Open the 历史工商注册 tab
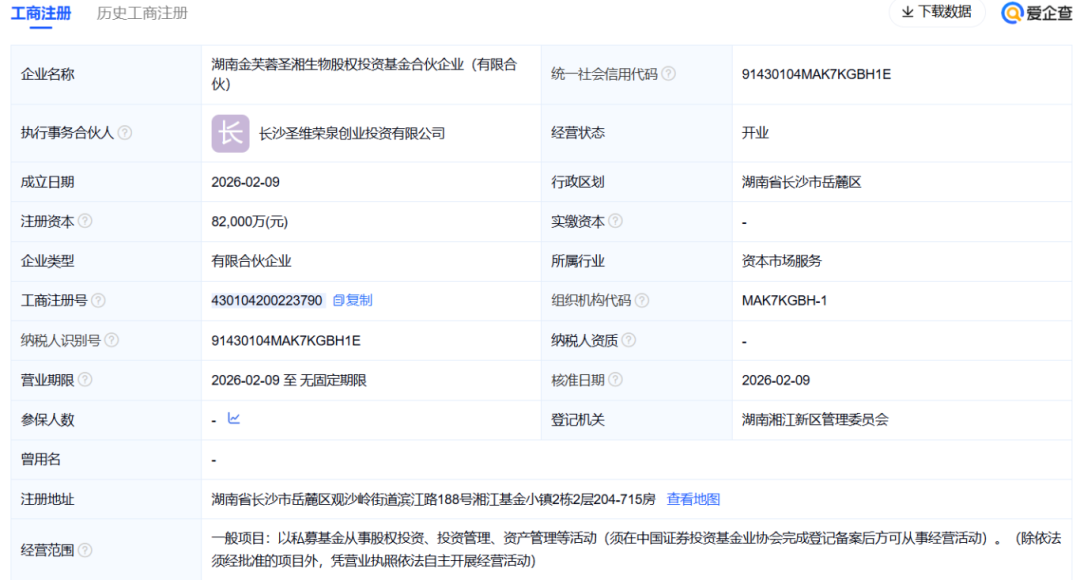The height and width of the screenshot is (580, 1080). (x=142, y=13)
